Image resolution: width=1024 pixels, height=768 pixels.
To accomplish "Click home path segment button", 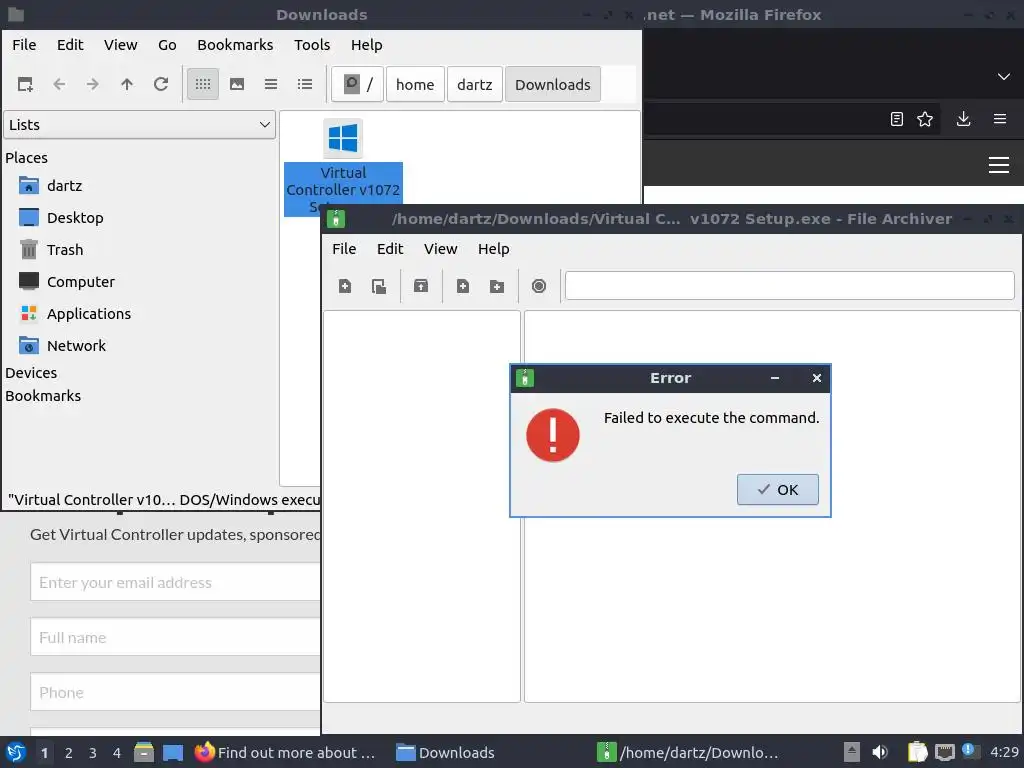I will [415, 84].
